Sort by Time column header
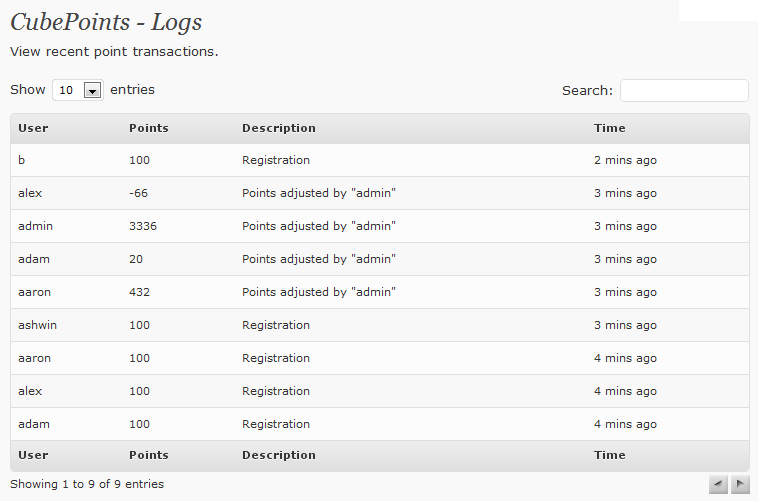758x501 pixels. click(609, 128)
